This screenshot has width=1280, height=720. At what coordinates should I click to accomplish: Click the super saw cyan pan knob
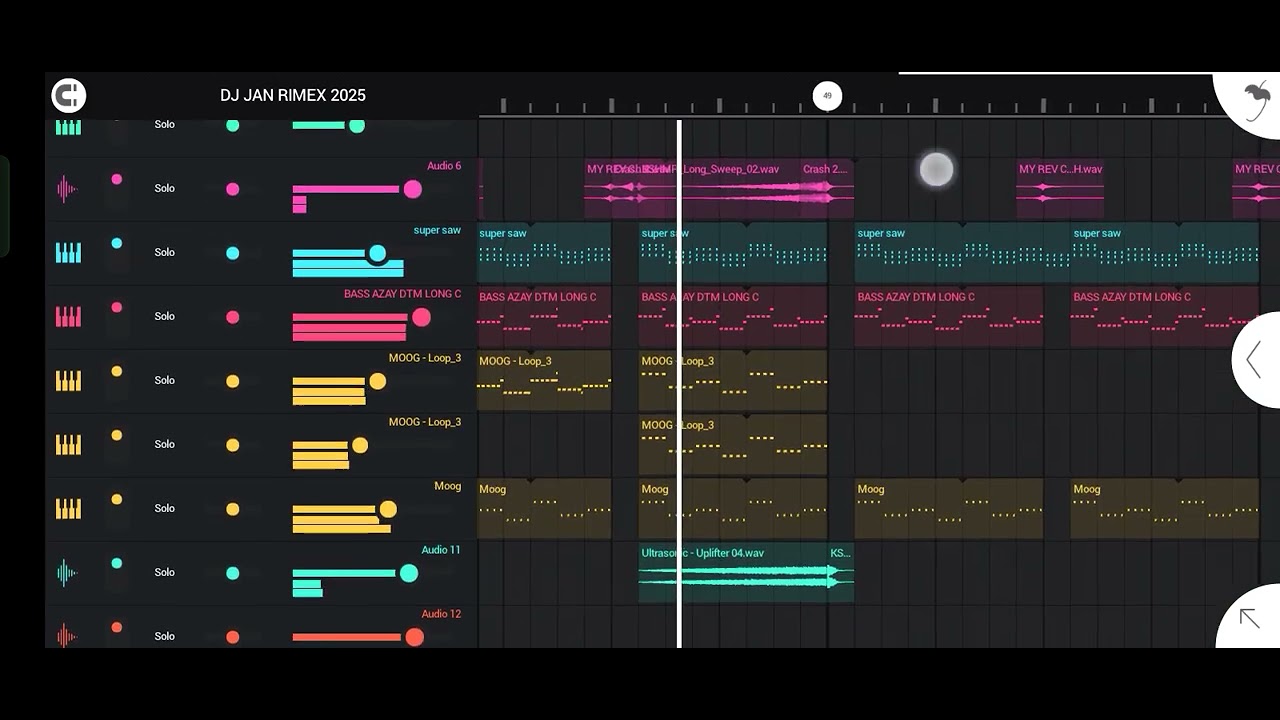click(233, 253)
